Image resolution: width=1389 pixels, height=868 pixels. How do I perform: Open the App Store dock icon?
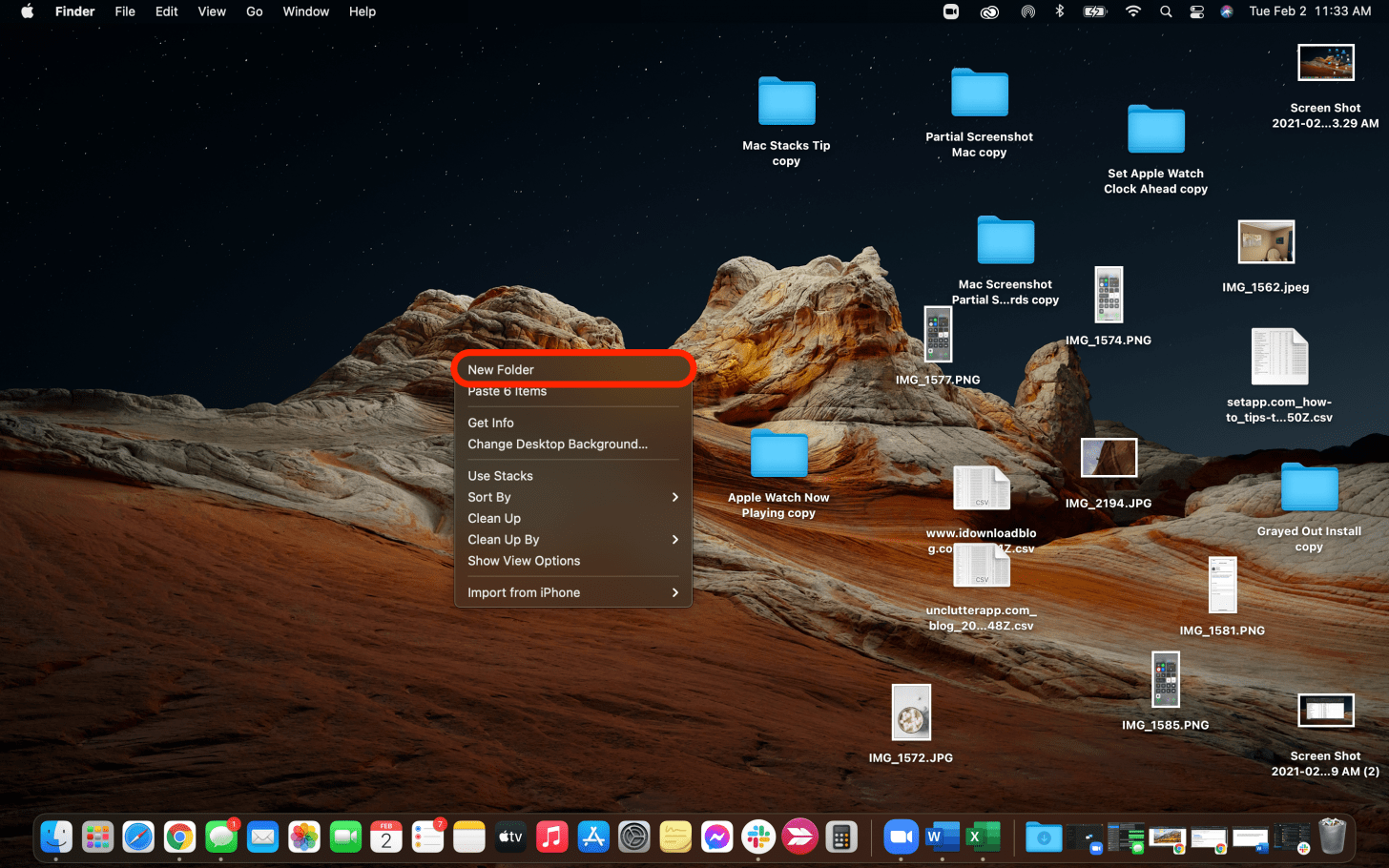(593, 837)
